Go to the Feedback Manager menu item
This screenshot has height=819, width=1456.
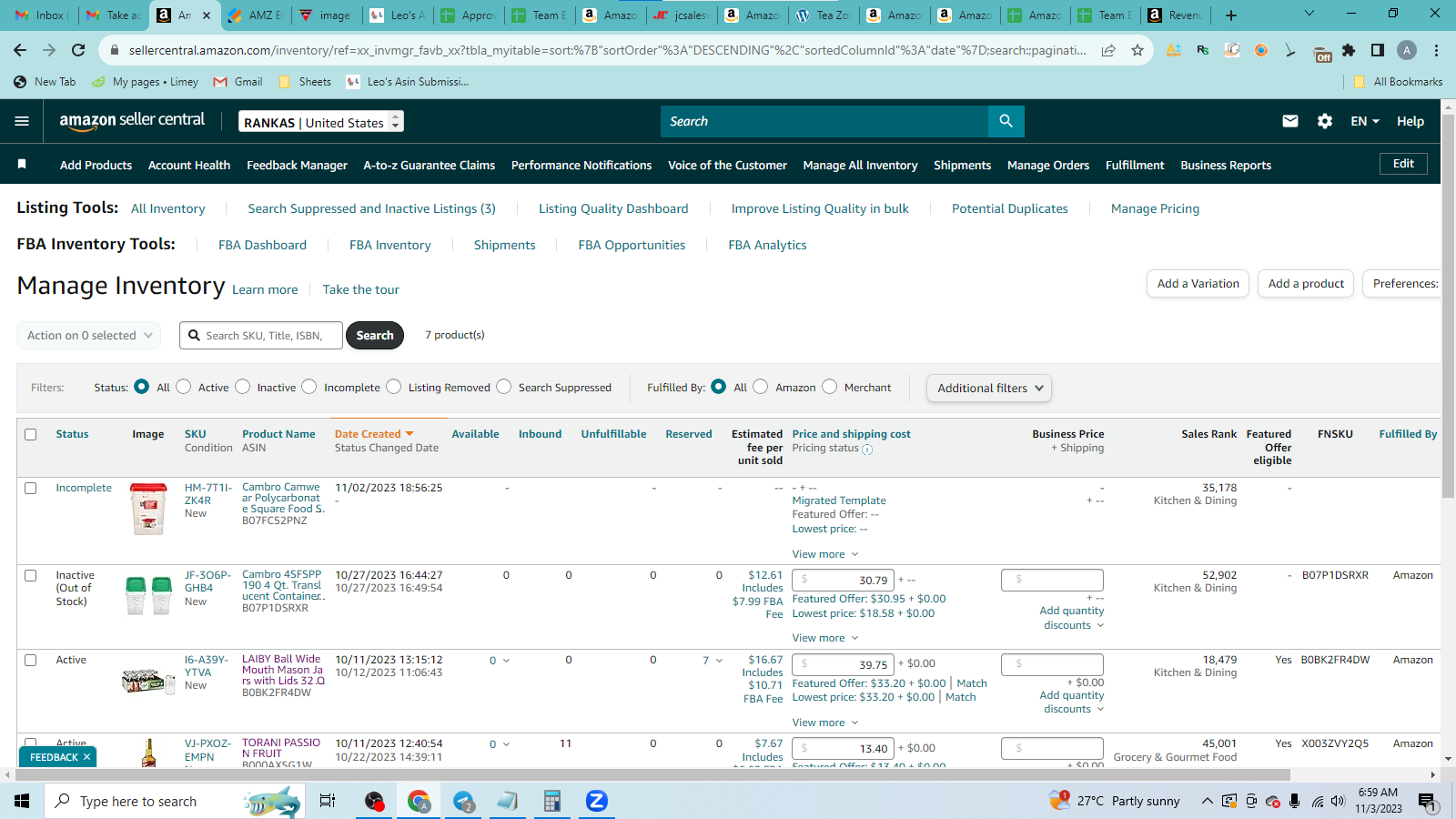297,165
